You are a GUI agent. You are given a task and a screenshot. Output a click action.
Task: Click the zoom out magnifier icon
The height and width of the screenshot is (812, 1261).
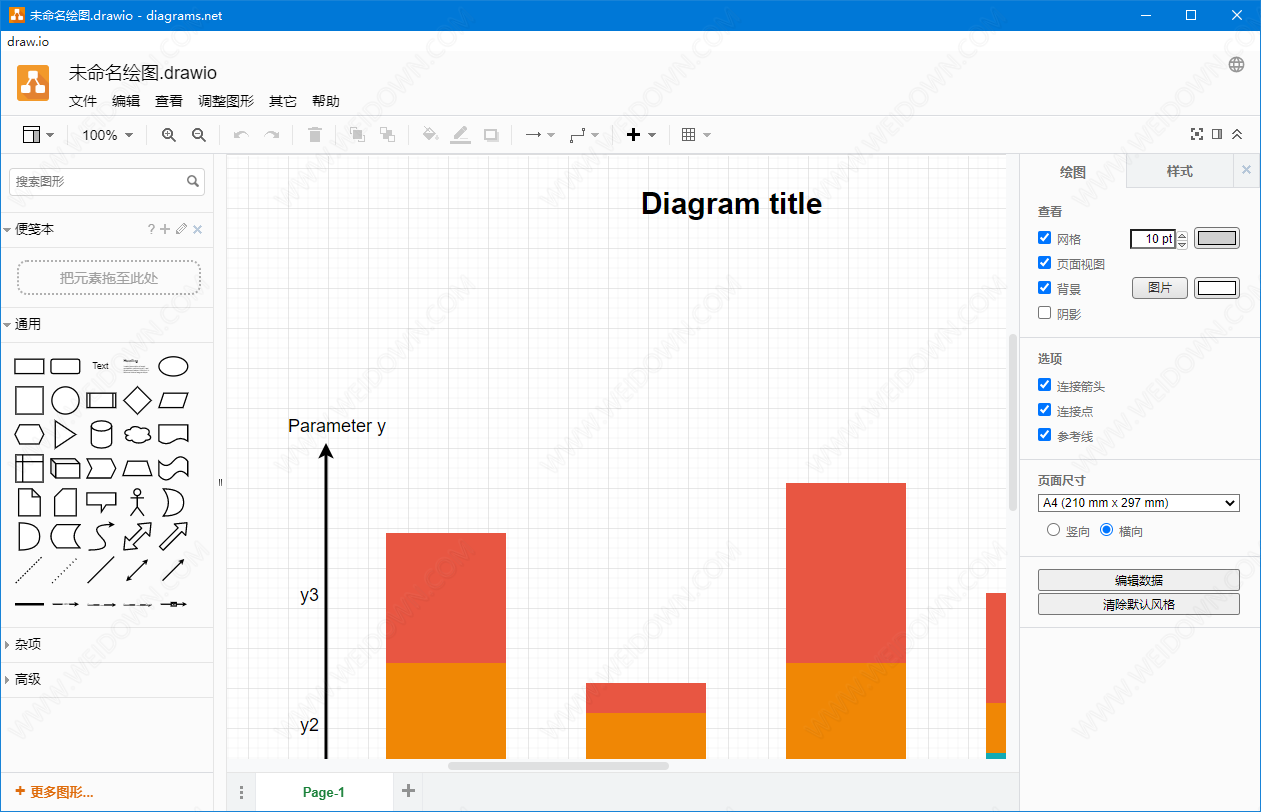tap(199, 135)
